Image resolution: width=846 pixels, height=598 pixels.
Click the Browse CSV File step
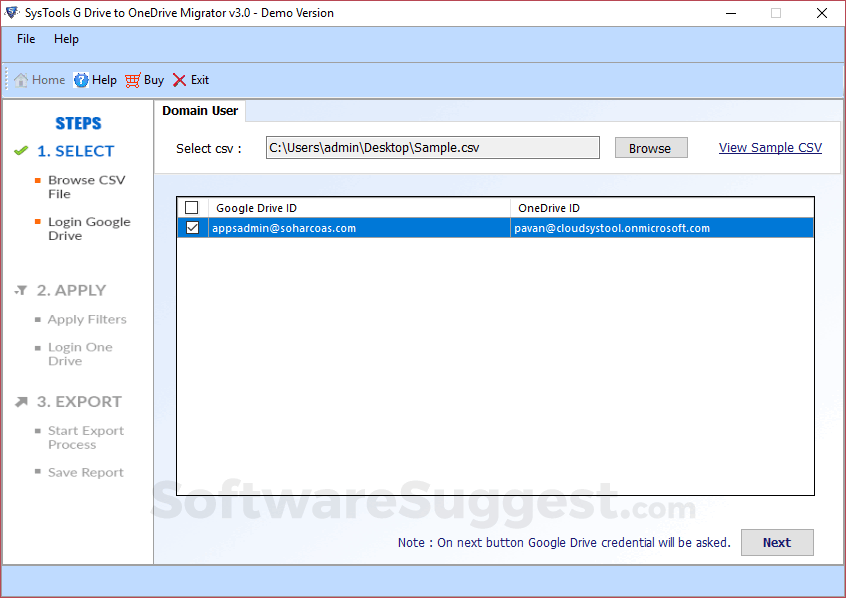click(86, 187)
